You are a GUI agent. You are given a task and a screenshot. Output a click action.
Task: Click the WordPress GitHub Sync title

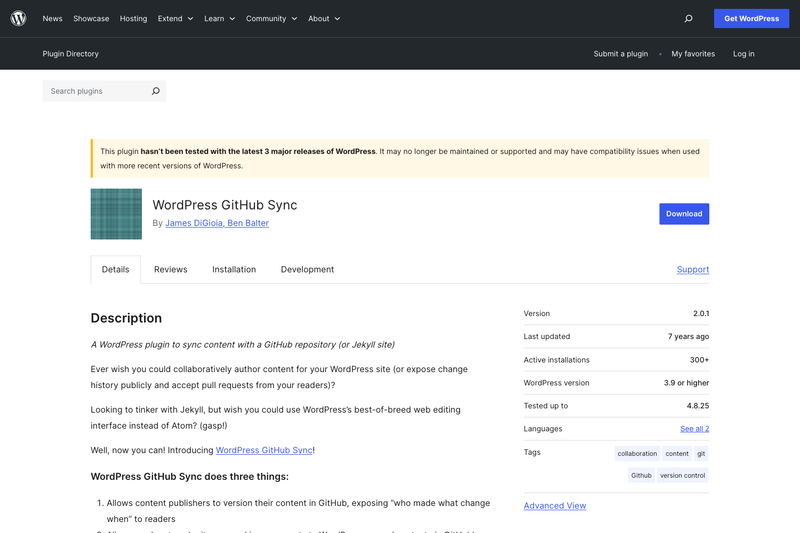(x=224, y=205)
